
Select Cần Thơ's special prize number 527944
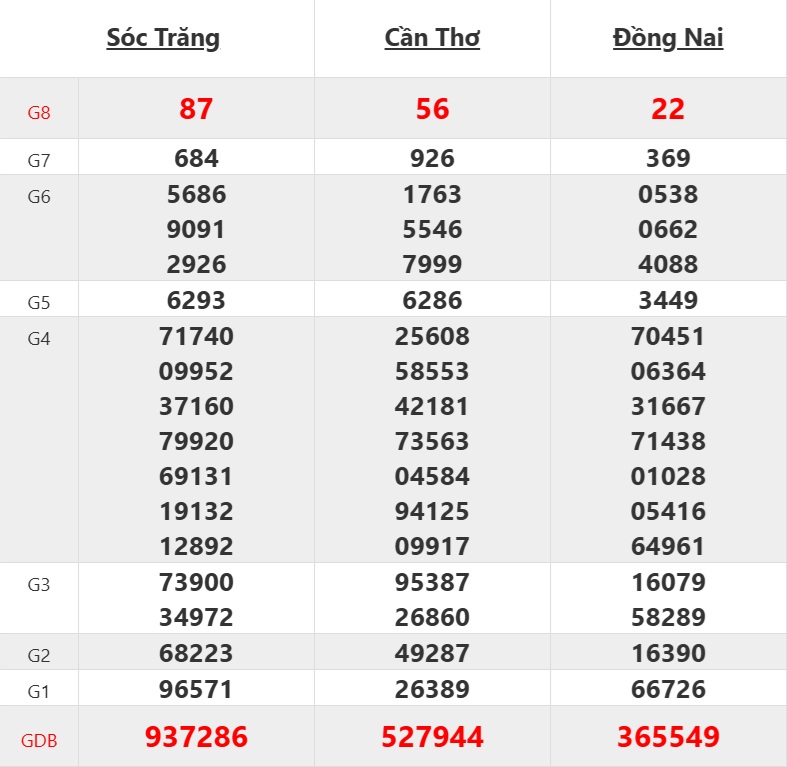[432, 738]
